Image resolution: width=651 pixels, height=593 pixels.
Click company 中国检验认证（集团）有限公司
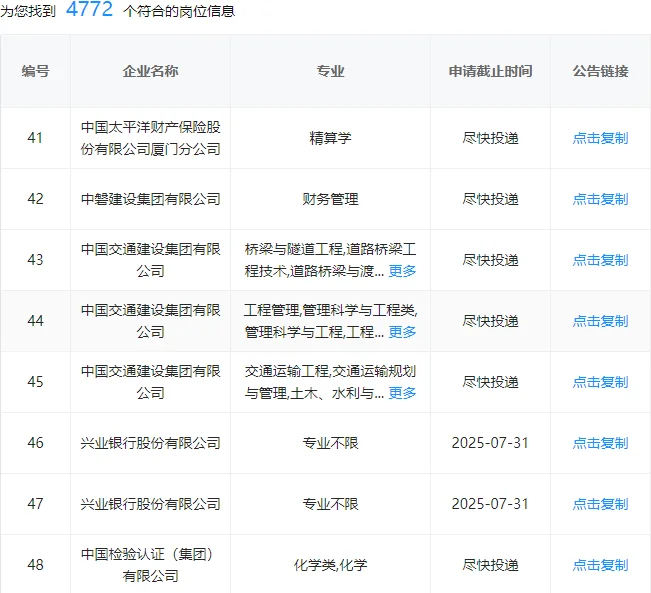150,565
